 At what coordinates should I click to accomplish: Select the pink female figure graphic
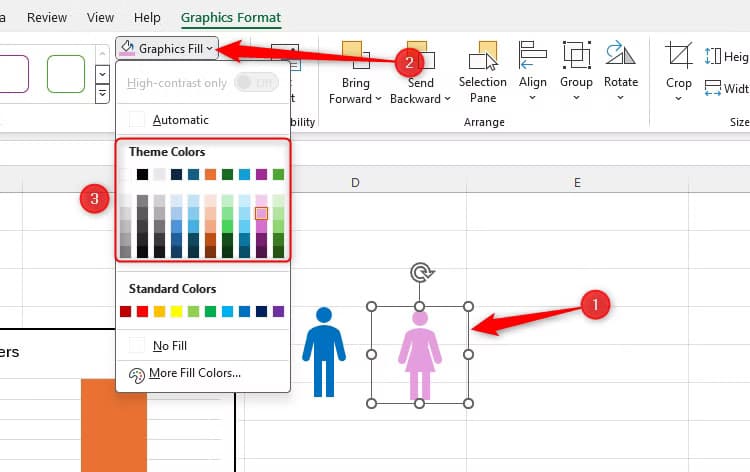pos(419,355)
